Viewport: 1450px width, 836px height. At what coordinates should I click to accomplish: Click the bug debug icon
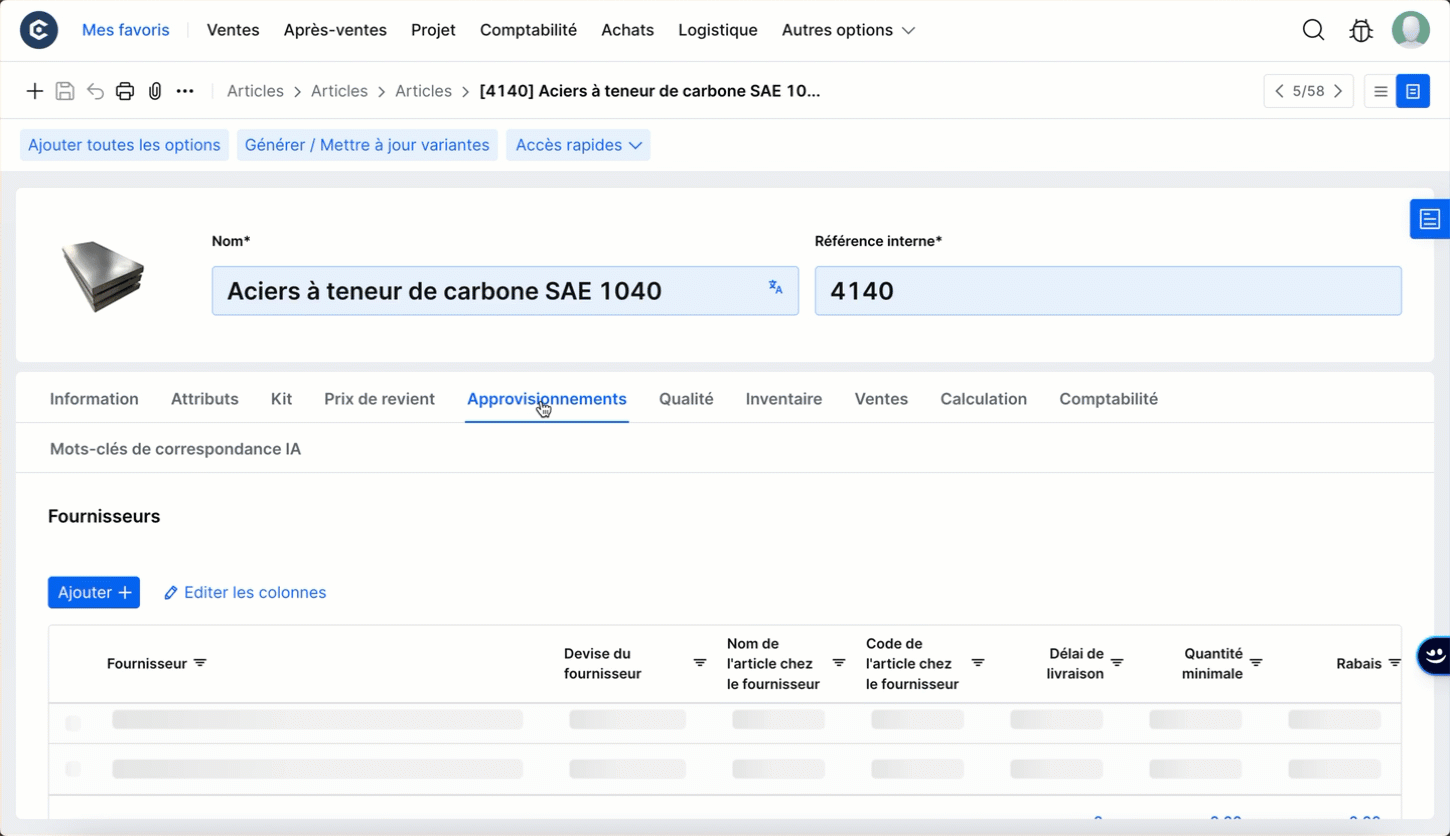pos(1361,30)
